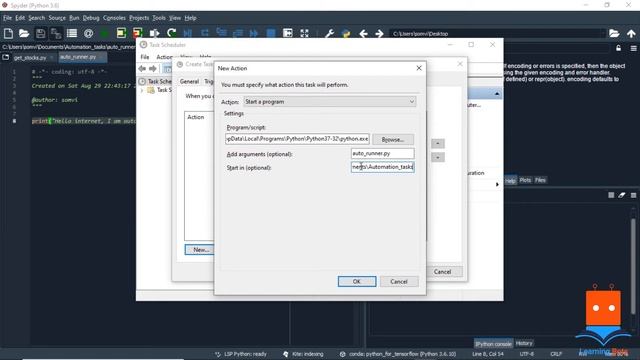This screenshot has width=640, height=360.
Task: Move action down with the down arrow button
Action: (x=438, y=157)
